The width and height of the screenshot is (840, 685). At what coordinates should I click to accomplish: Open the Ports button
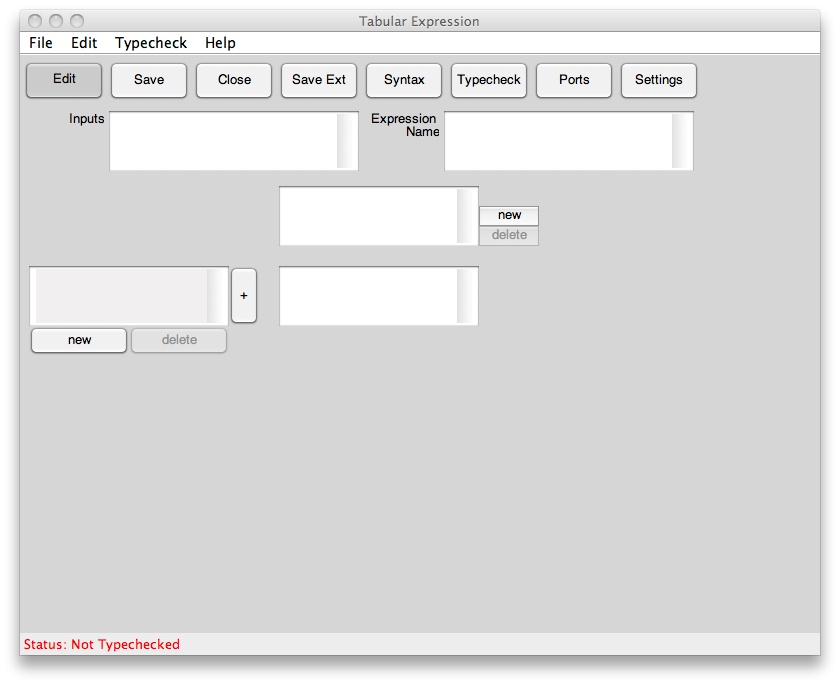point(574,80)
